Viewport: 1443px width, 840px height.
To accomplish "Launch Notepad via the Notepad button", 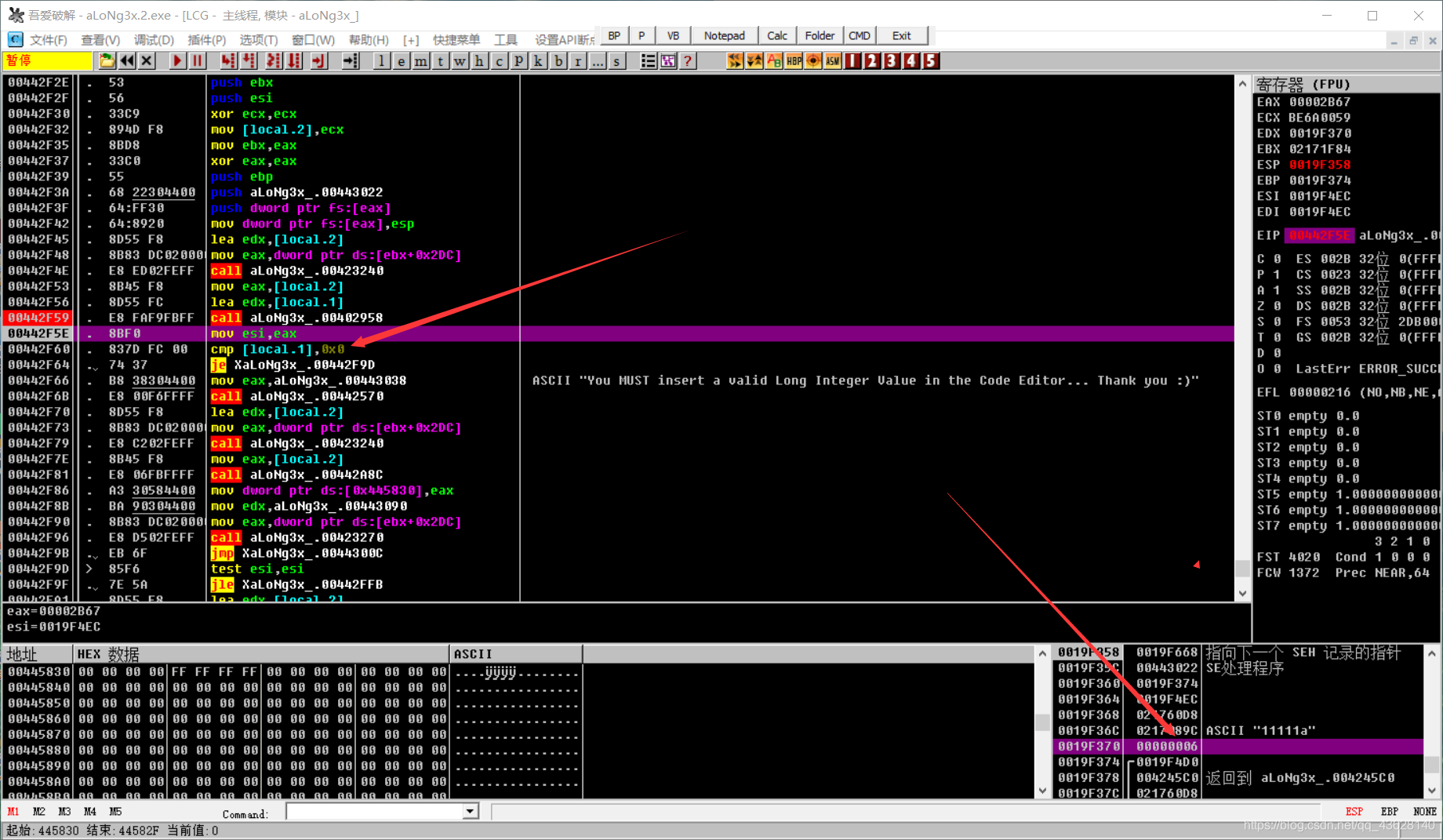I will point(724,36).
